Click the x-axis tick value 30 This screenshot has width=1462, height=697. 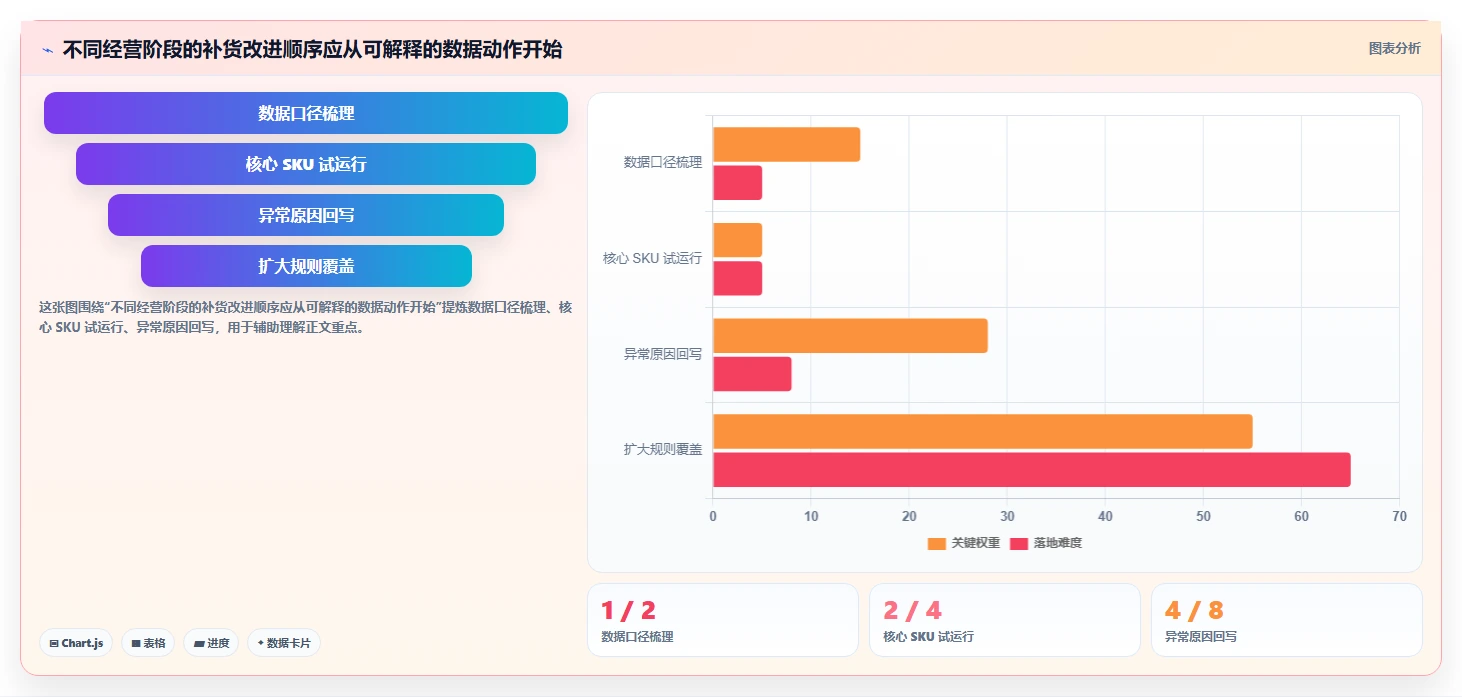[1007, 517]
